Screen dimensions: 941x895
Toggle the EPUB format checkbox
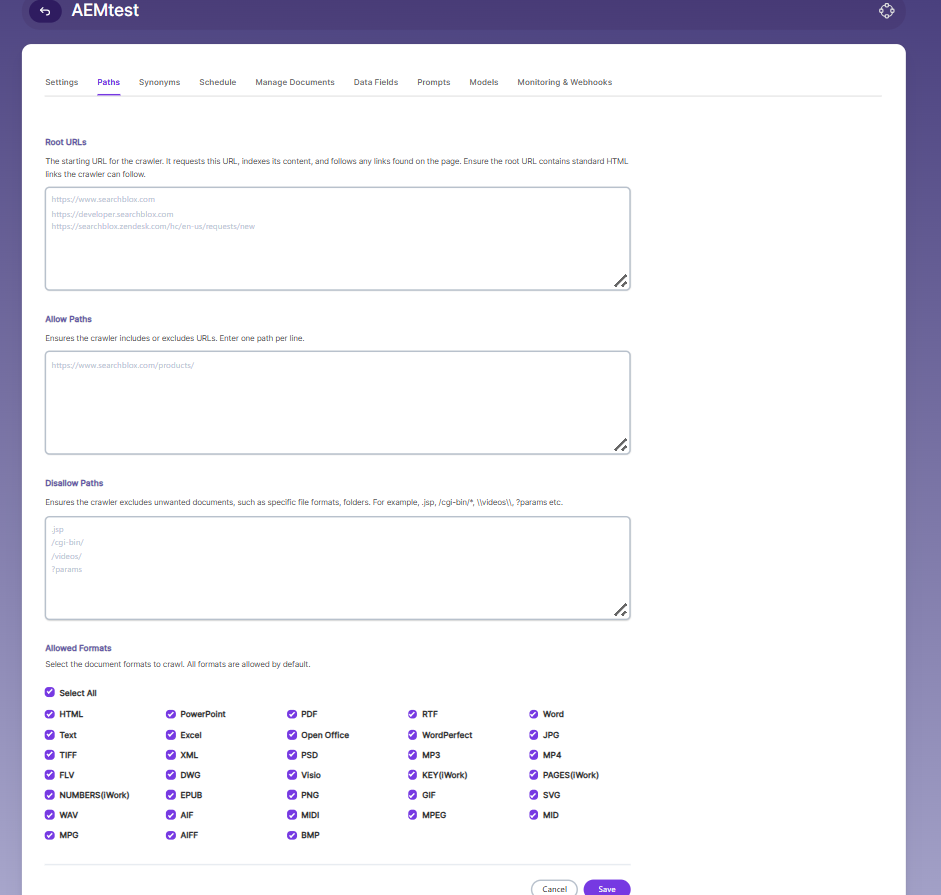pyautogui.click(x=171, y=795)
